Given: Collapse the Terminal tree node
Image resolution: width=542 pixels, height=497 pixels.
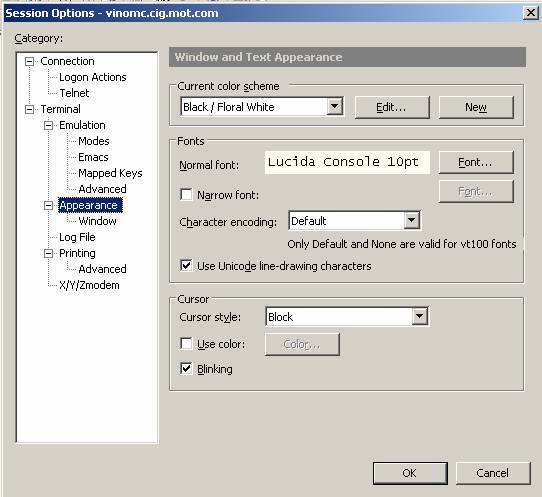Looking at the screenshot, I should point(30,110).
